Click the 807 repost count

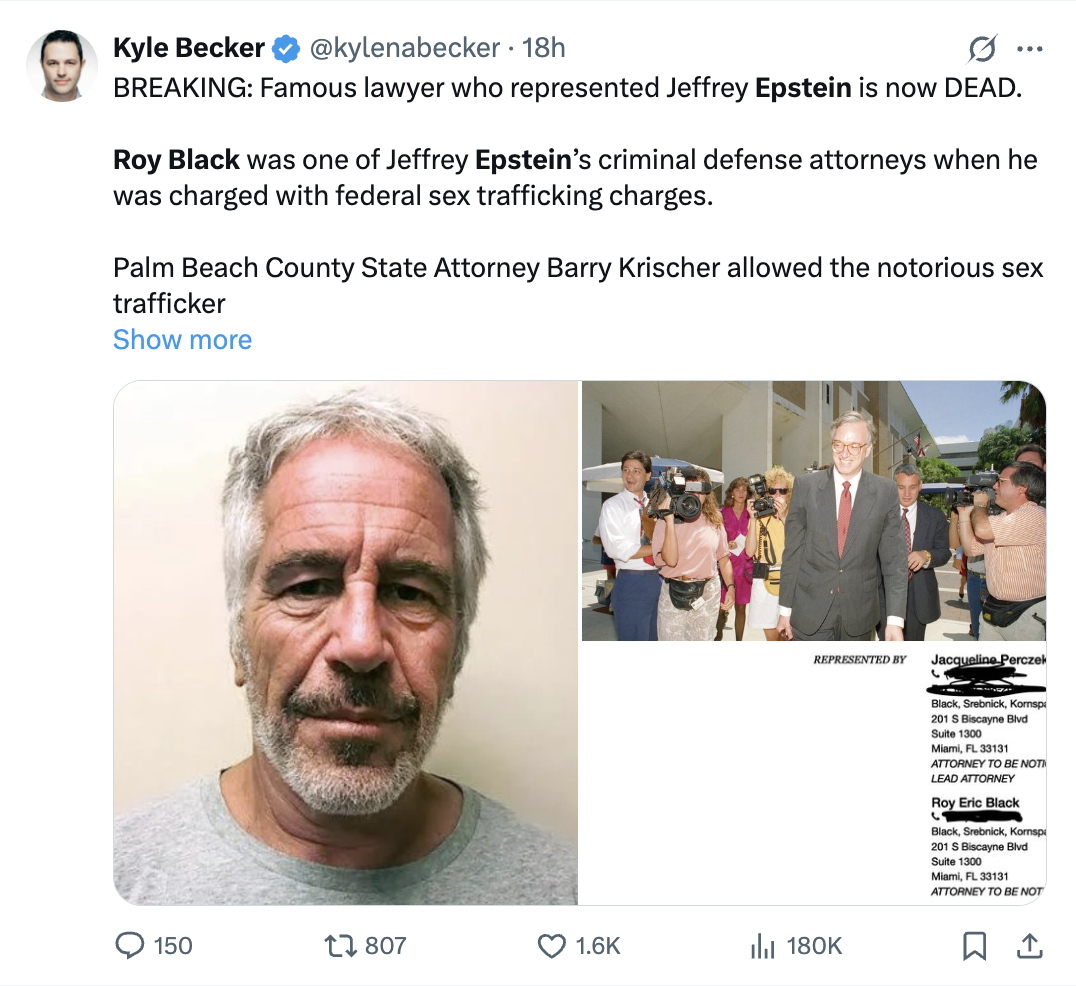pyautogui.click(x=385, y=945)
